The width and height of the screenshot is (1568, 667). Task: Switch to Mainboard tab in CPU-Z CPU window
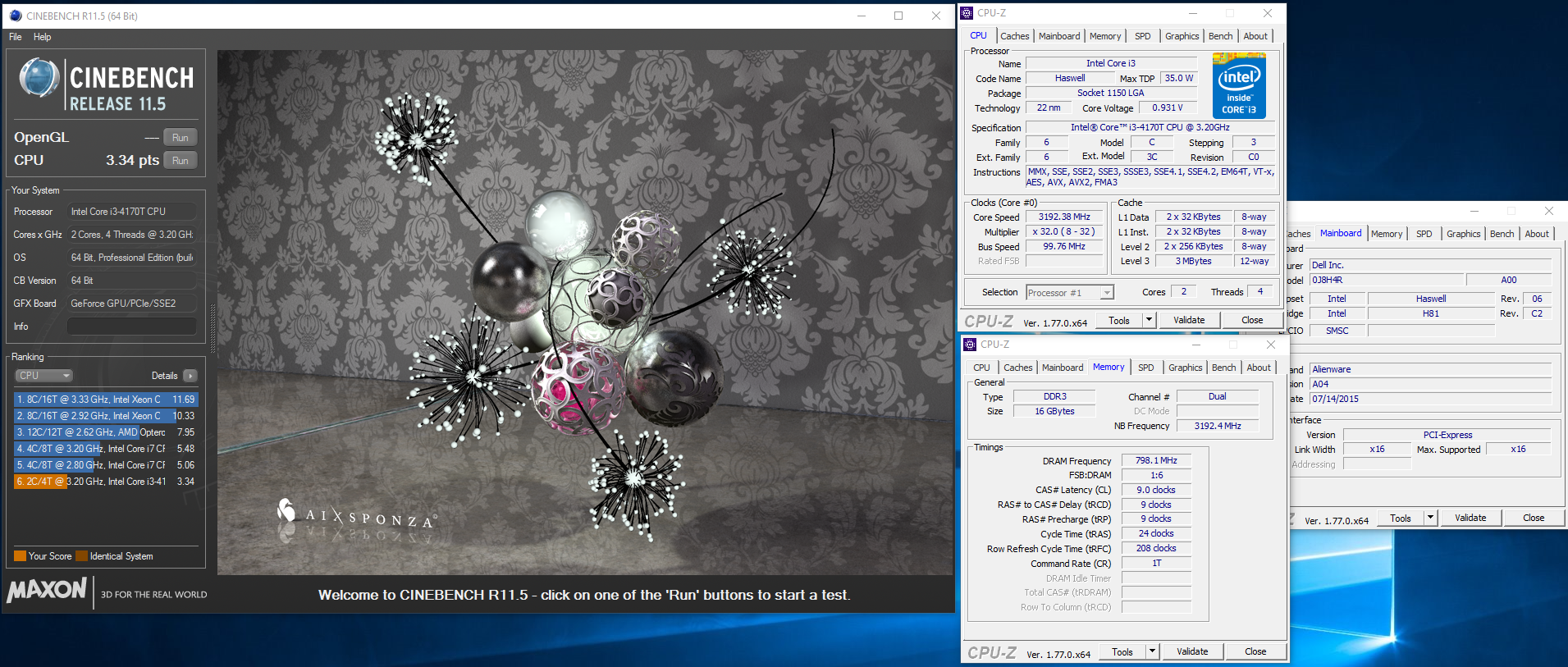[1059, 36]
